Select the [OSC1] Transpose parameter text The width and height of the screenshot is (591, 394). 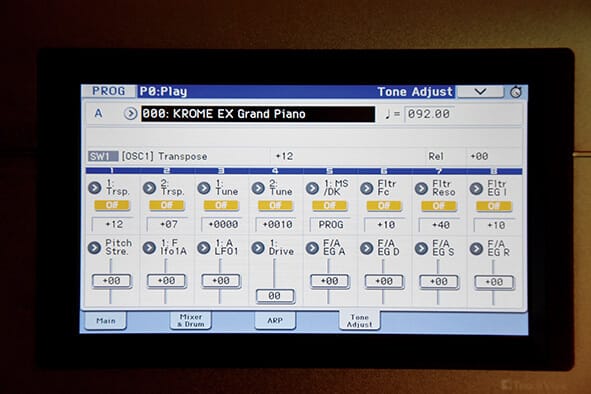pos(165,156)
